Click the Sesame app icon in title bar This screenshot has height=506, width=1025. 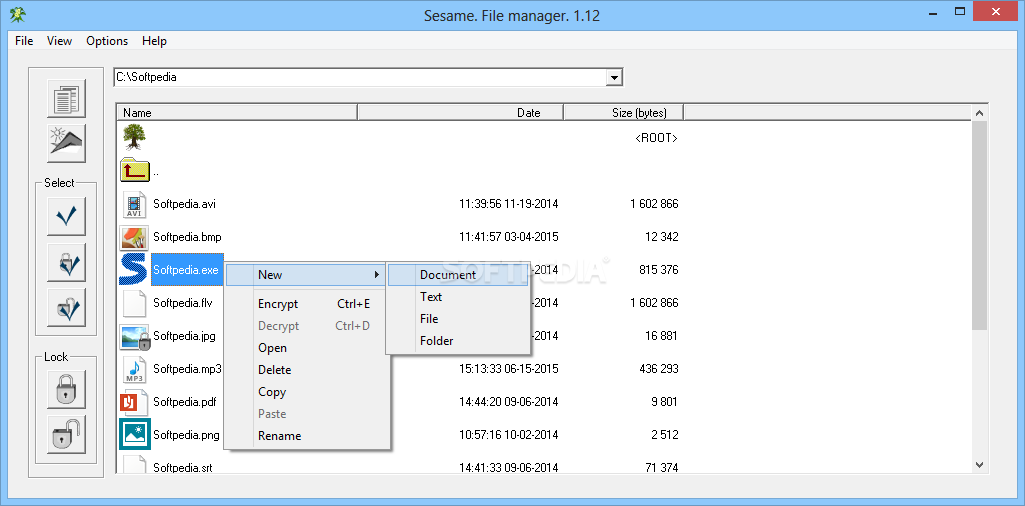[18, 13]
